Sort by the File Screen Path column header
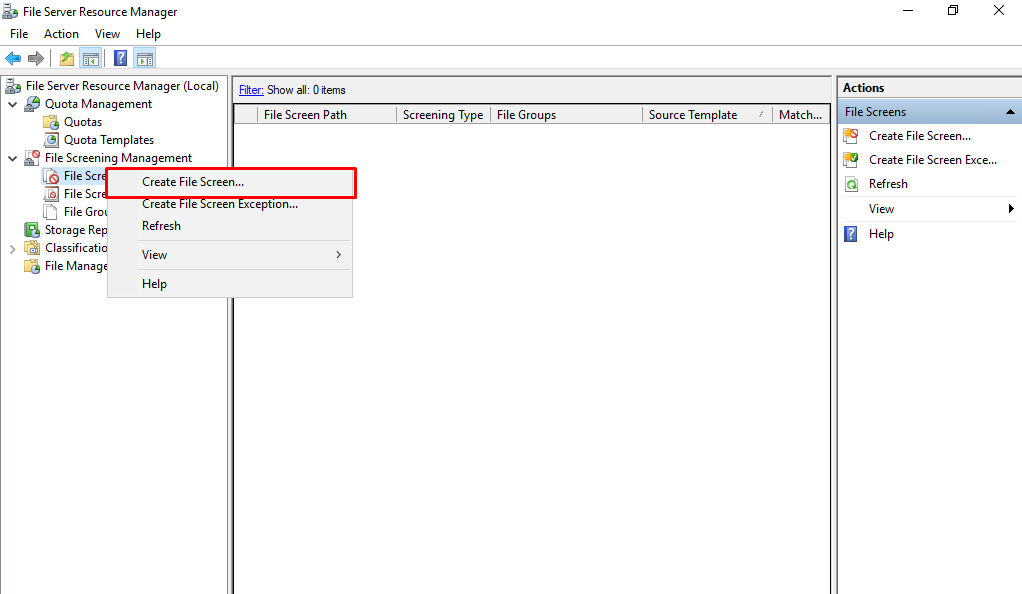Viewport: 1022px width, 594px height. coord(327,115)
